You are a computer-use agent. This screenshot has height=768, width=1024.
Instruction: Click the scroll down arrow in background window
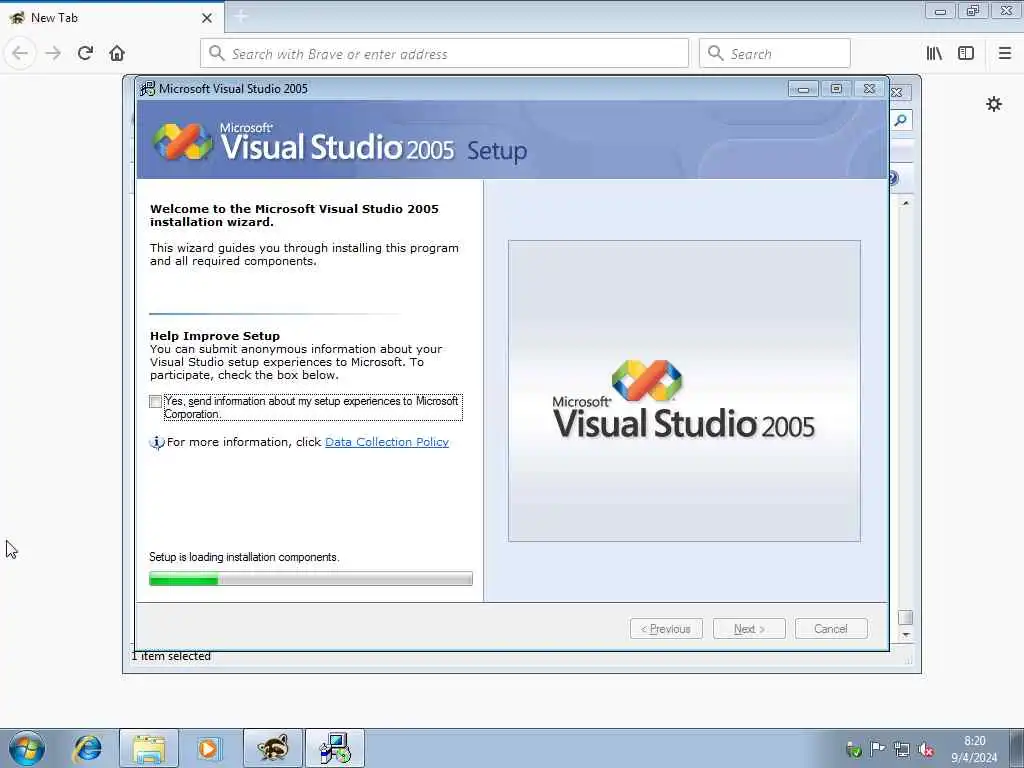tap(906, 635)
